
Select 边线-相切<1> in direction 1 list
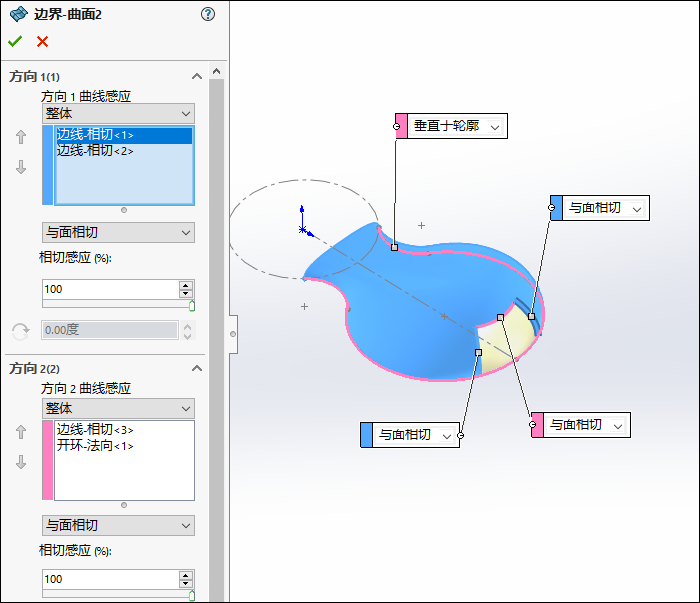click(124, 135)
